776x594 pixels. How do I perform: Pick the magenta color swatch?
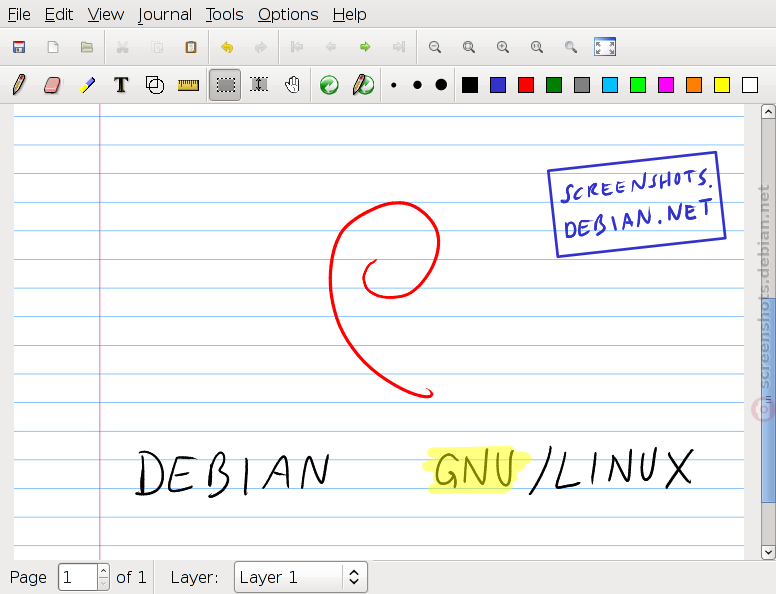click(666, 85)
